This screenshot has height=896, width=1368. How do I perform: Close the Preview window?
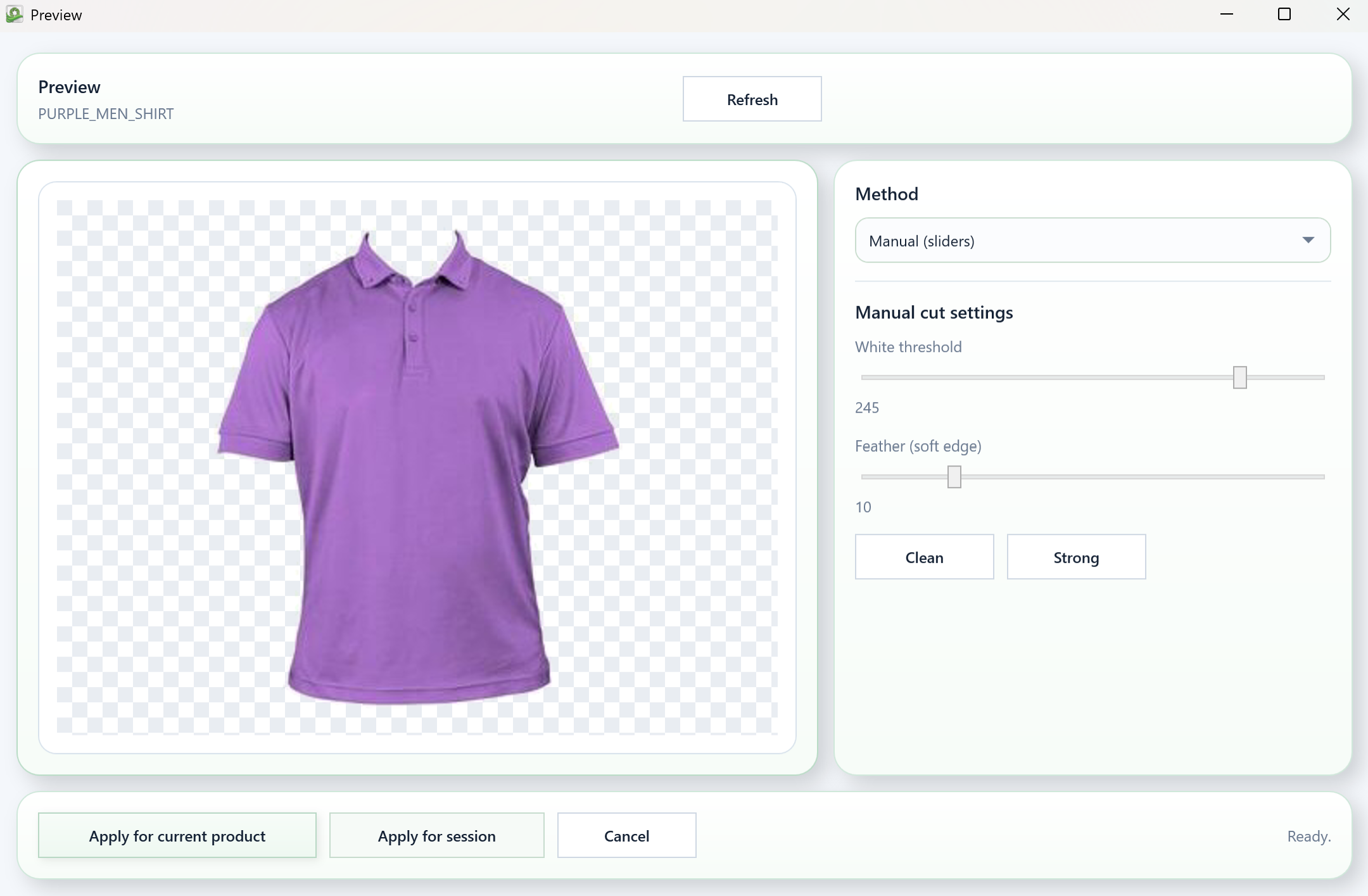(x=1343, y=15)
